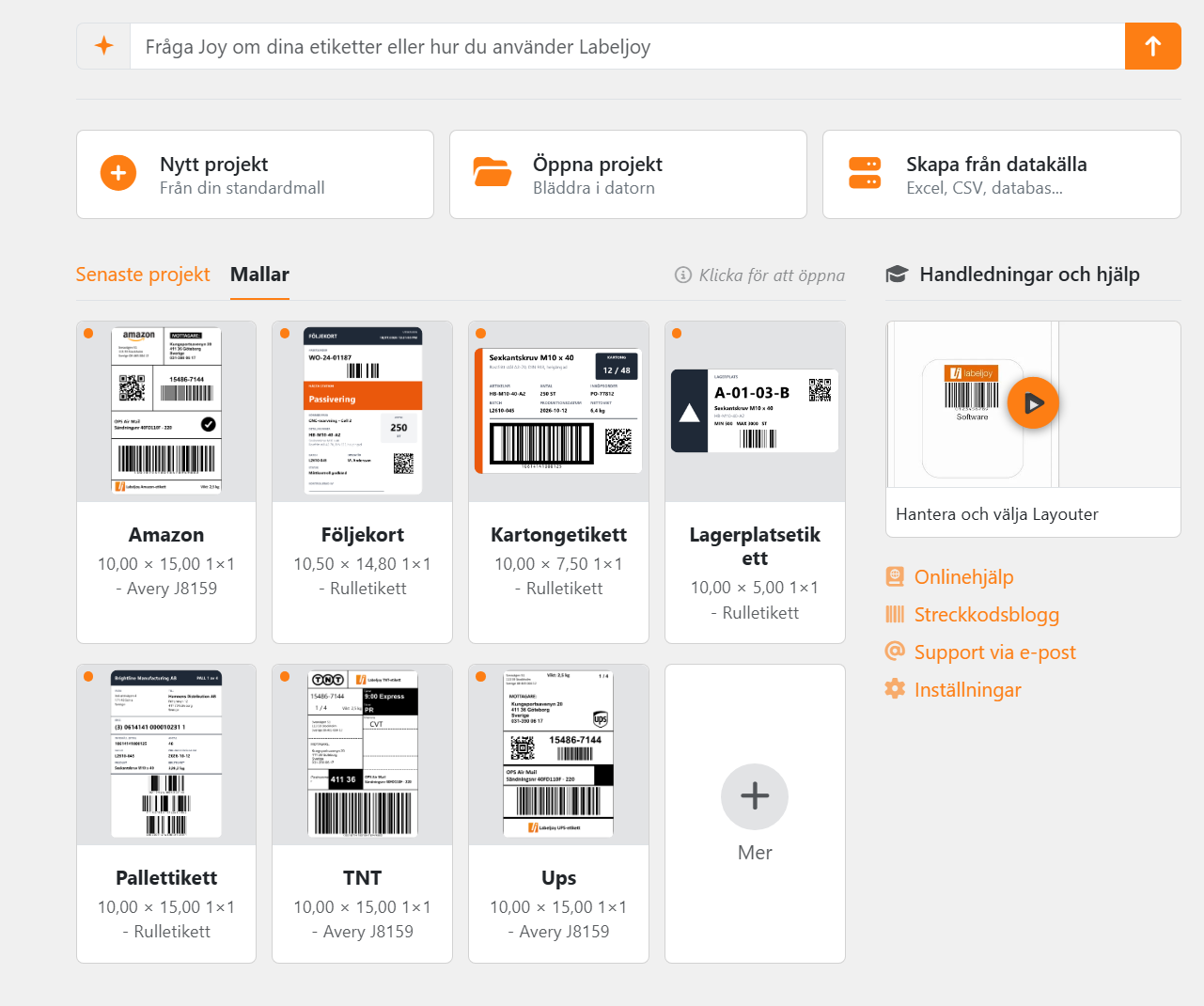
Task: Open the Följekort template thumbnail
Action: coord(363,411)
